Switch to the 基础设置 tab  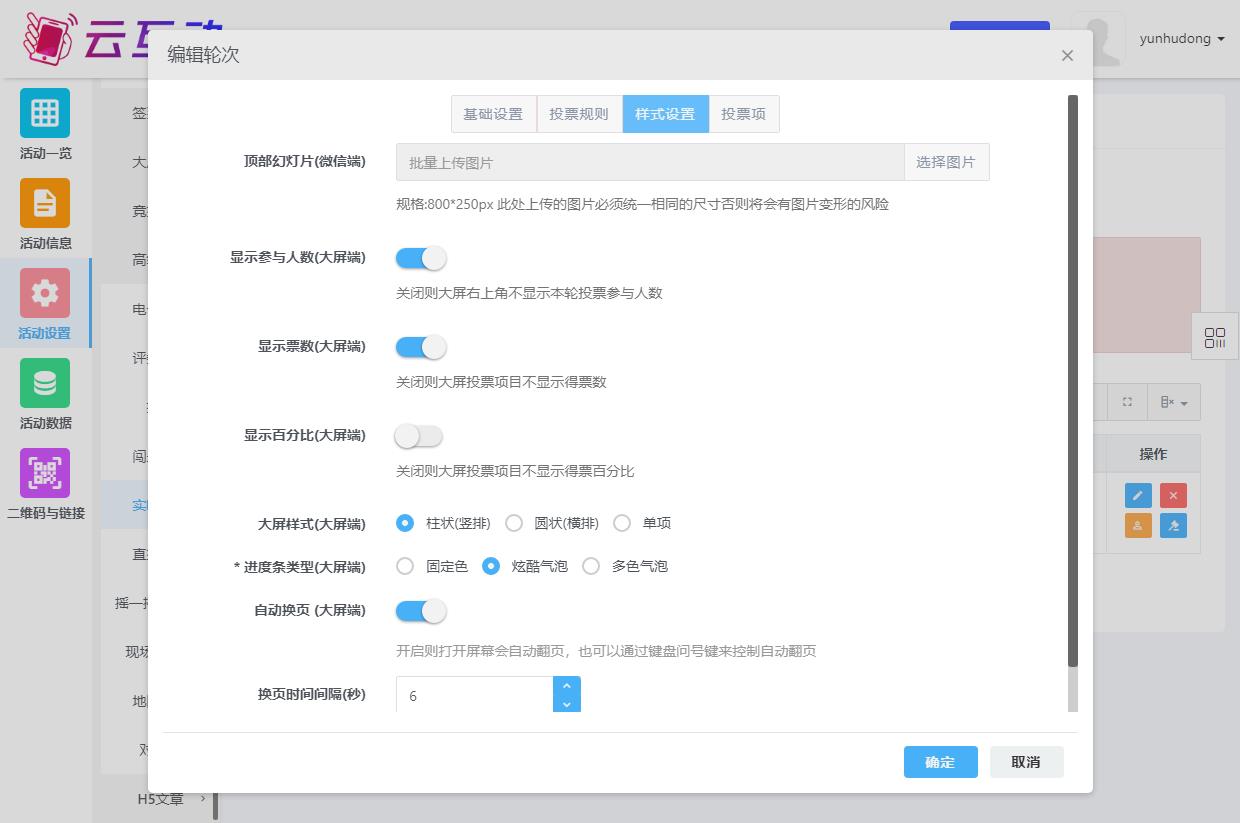pos(493,114)
